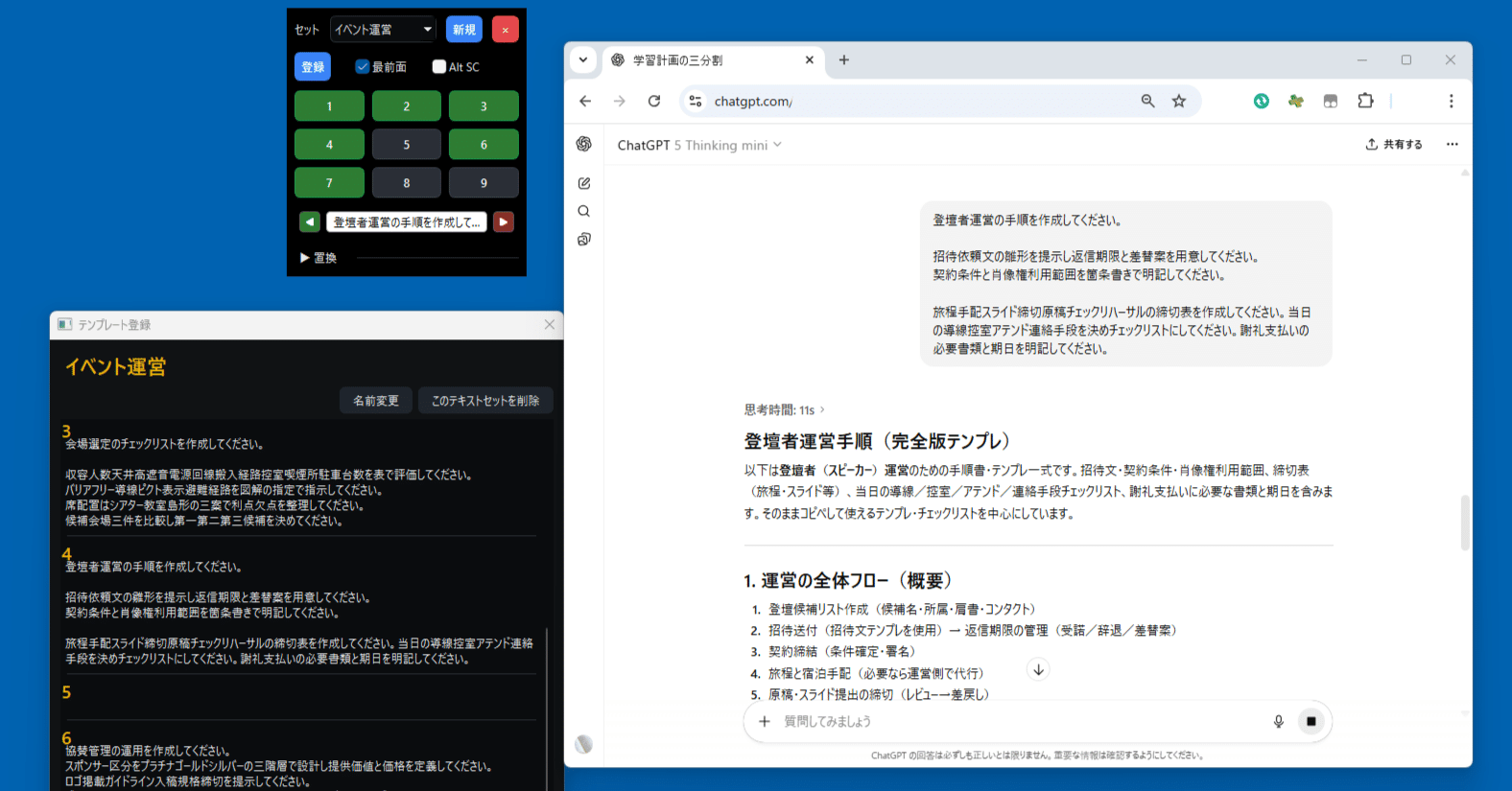The height and width of the screenshot is (791, 1512).
Task: Click the 共有する share button
Action: point(1394,144)
